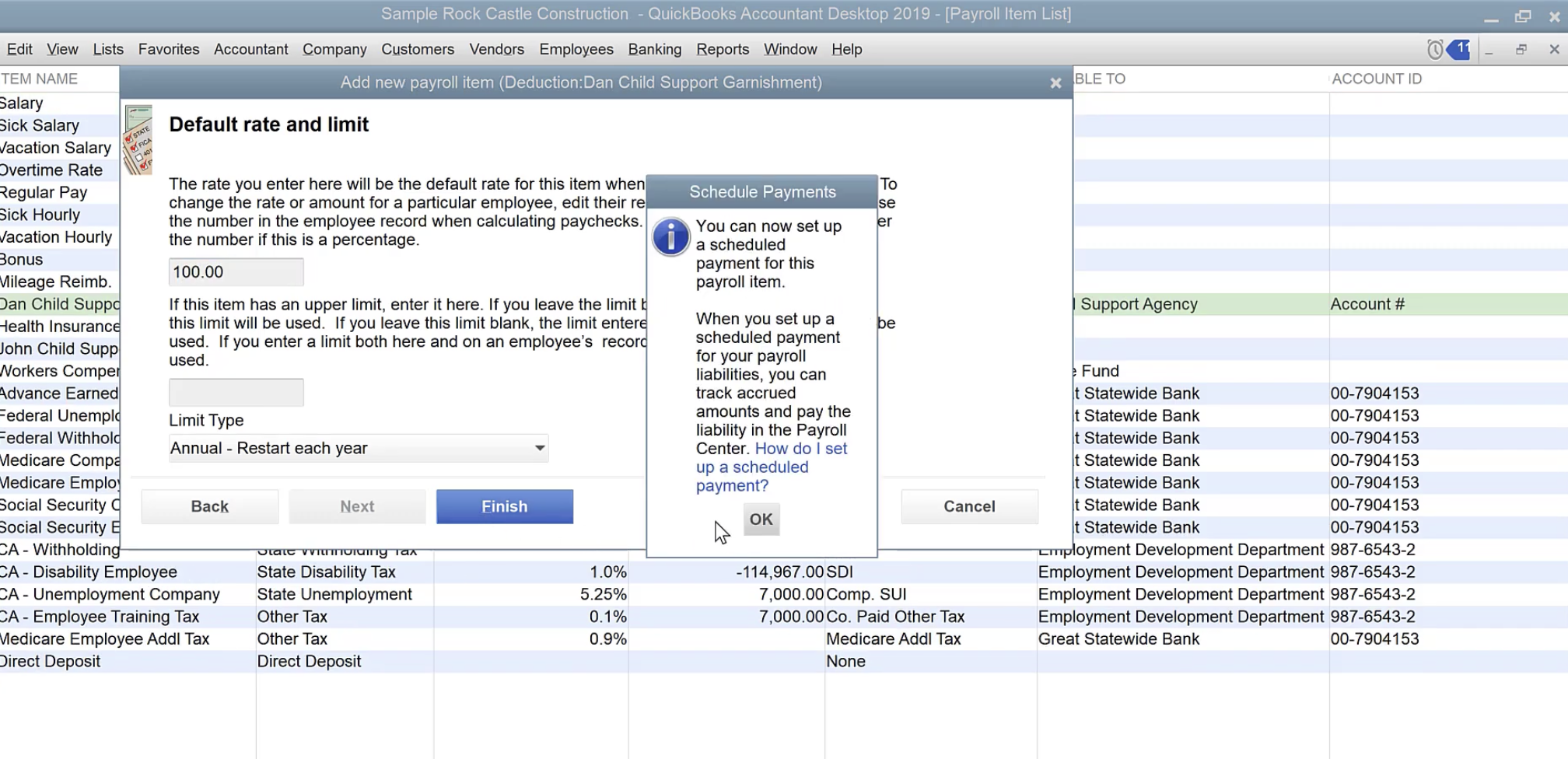Screen dimensions: 1568x759
Task: Open the Accountant menu
Action: (x=250, y=50)
